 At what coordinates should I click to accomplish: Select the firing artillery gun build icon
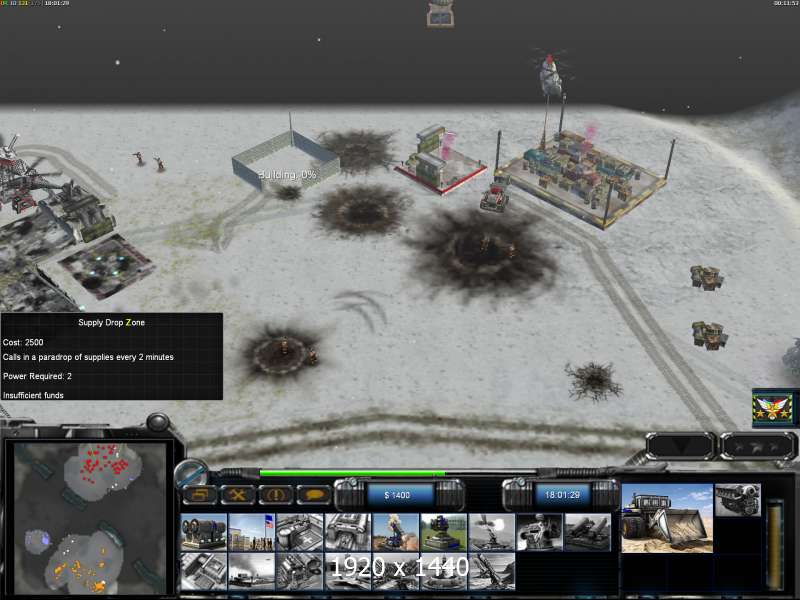click(491, 532)
